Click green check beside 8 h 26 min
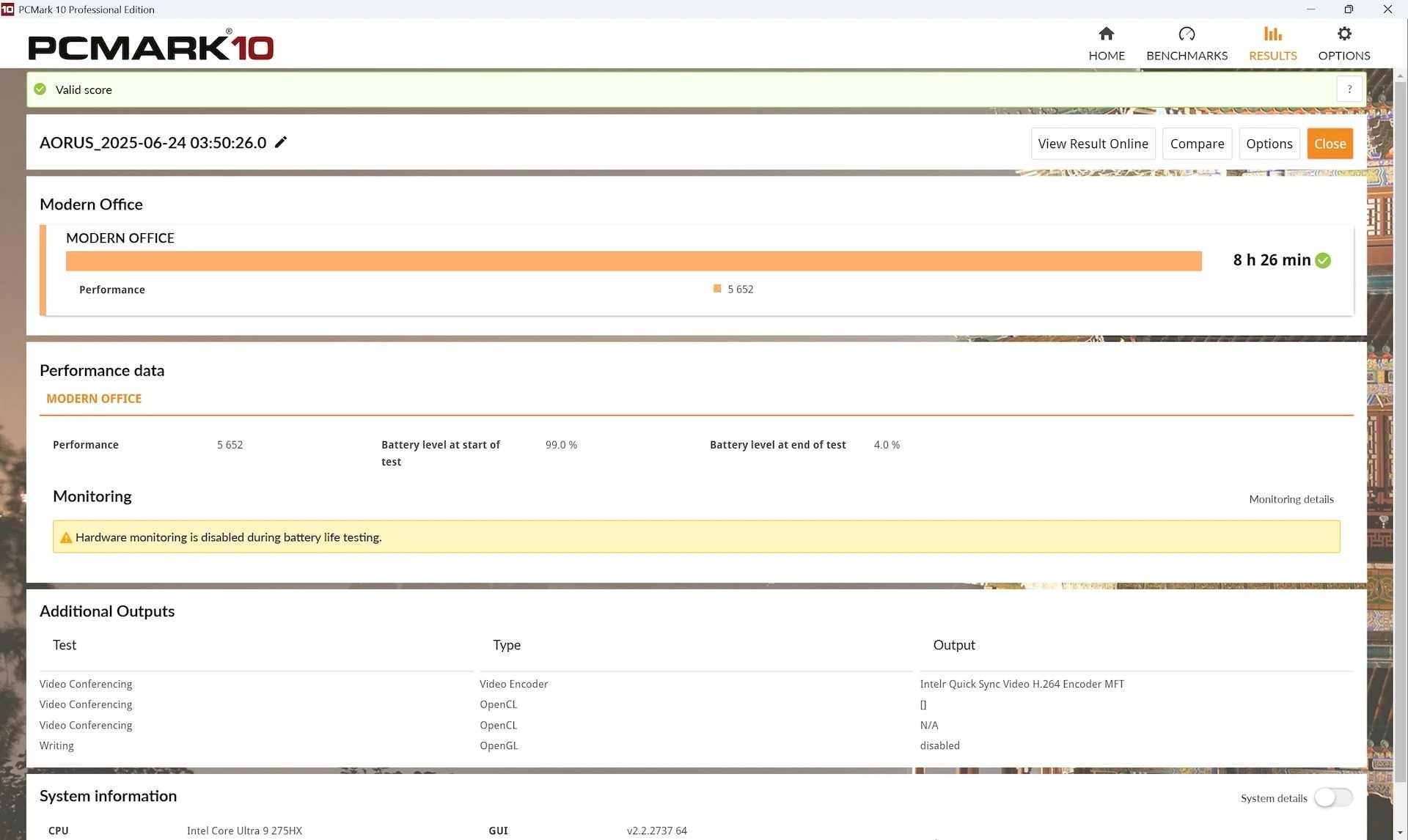 tap(1323, 260)
